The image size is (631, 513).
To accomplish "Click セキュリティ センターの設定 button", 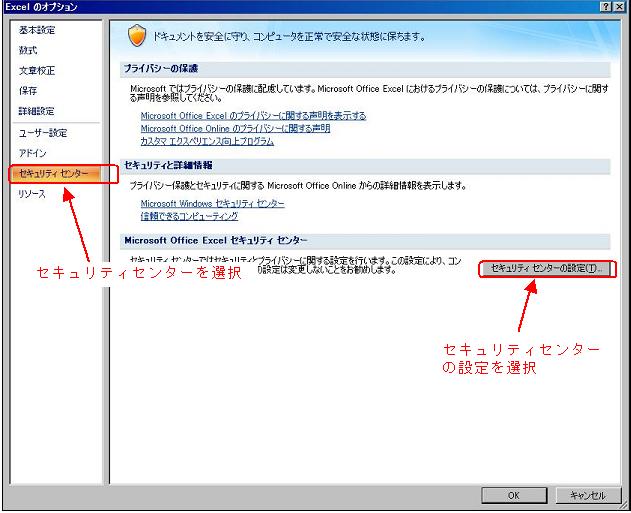I will tap(546, 269).
